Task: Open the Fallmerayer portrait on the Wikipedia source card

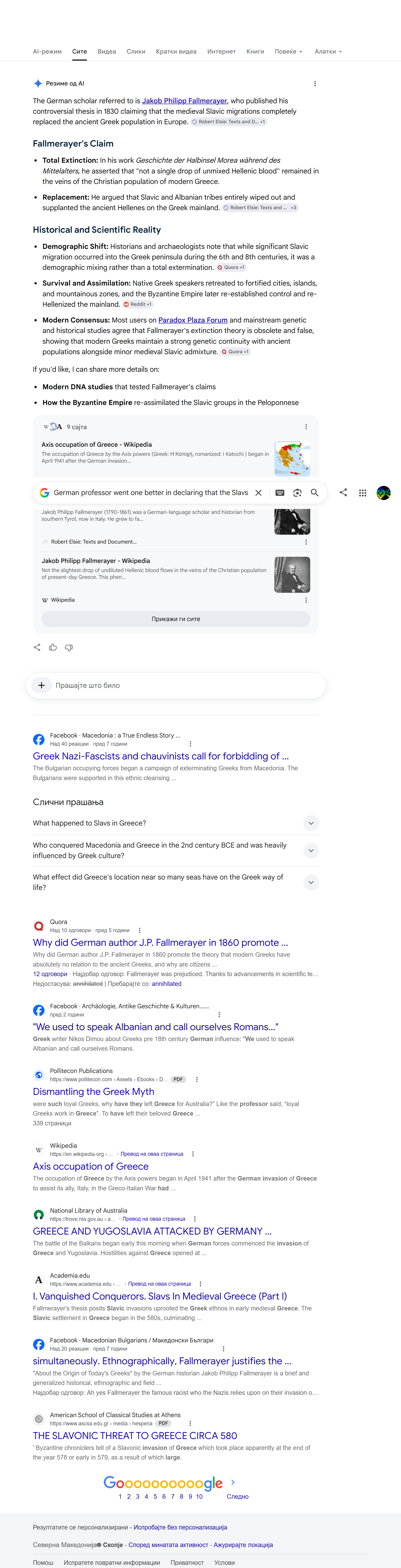Action: click(292, 575)
